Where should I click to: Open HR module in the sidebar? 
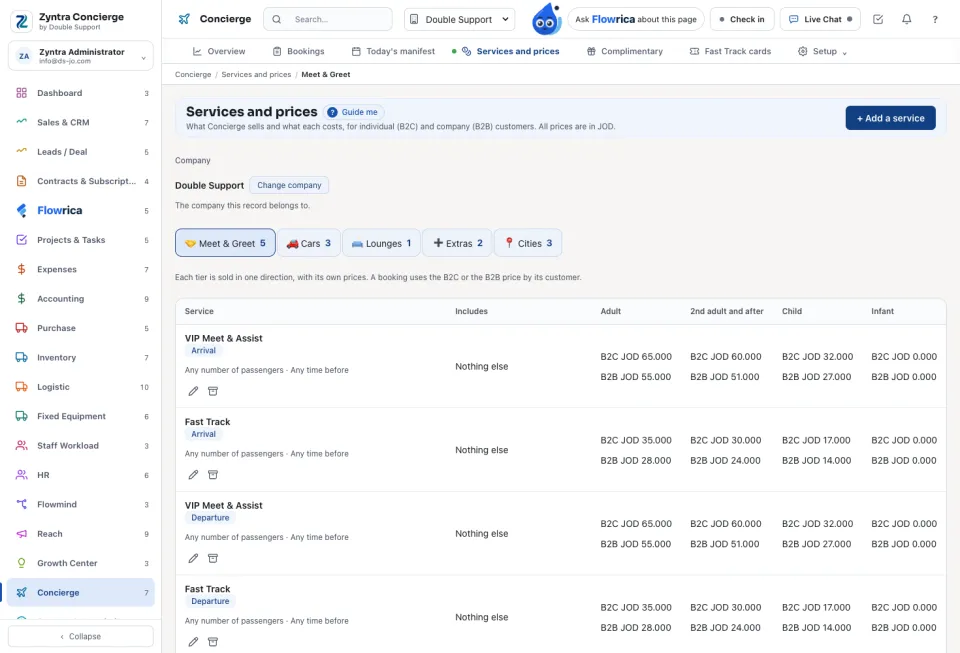pyautogui.click(x=81, y=475)
